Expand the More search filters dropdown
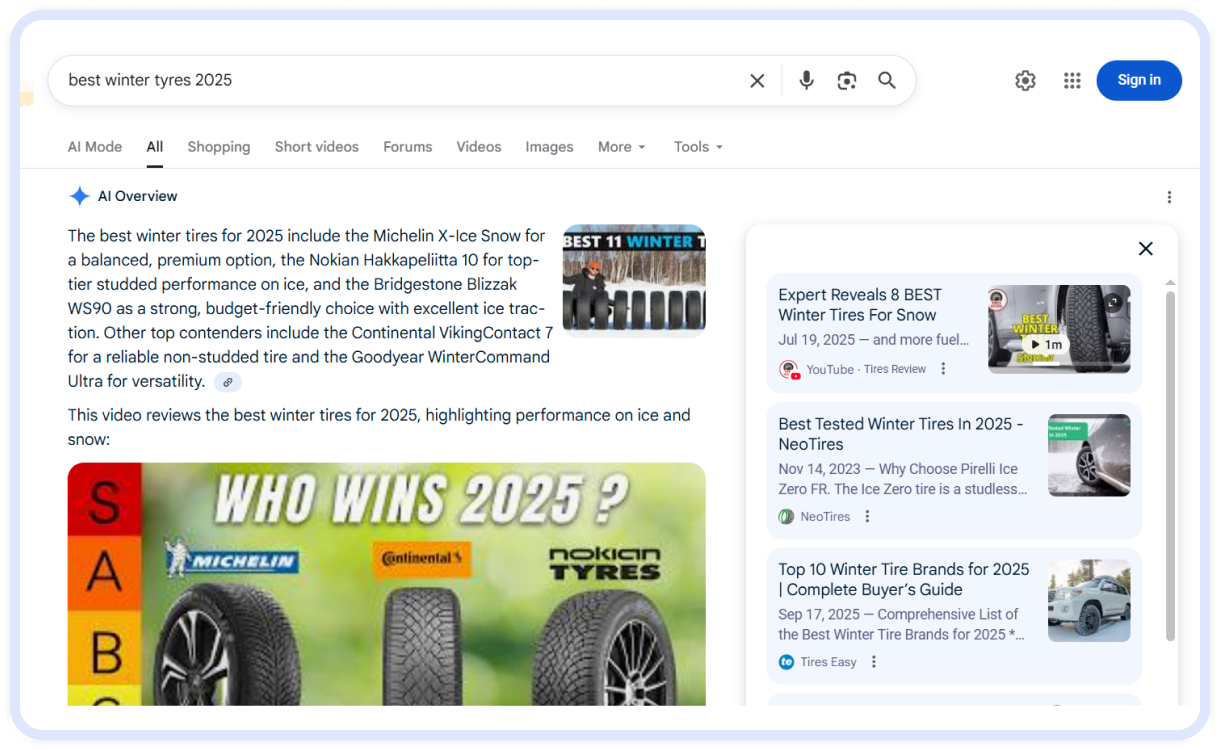Image resolution: width=1220 pixels, height=750 pixels. coord(622,147)
